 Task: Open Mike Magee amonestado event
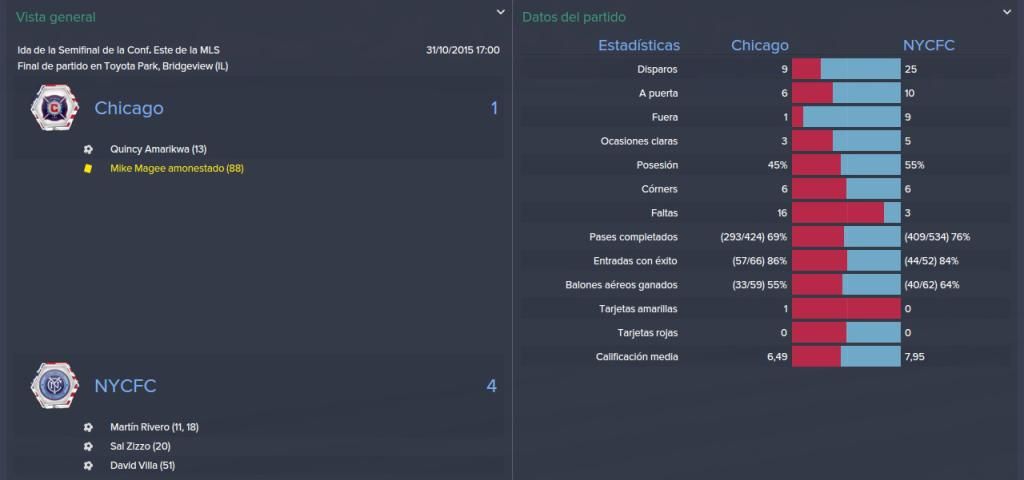click(177, 168)
